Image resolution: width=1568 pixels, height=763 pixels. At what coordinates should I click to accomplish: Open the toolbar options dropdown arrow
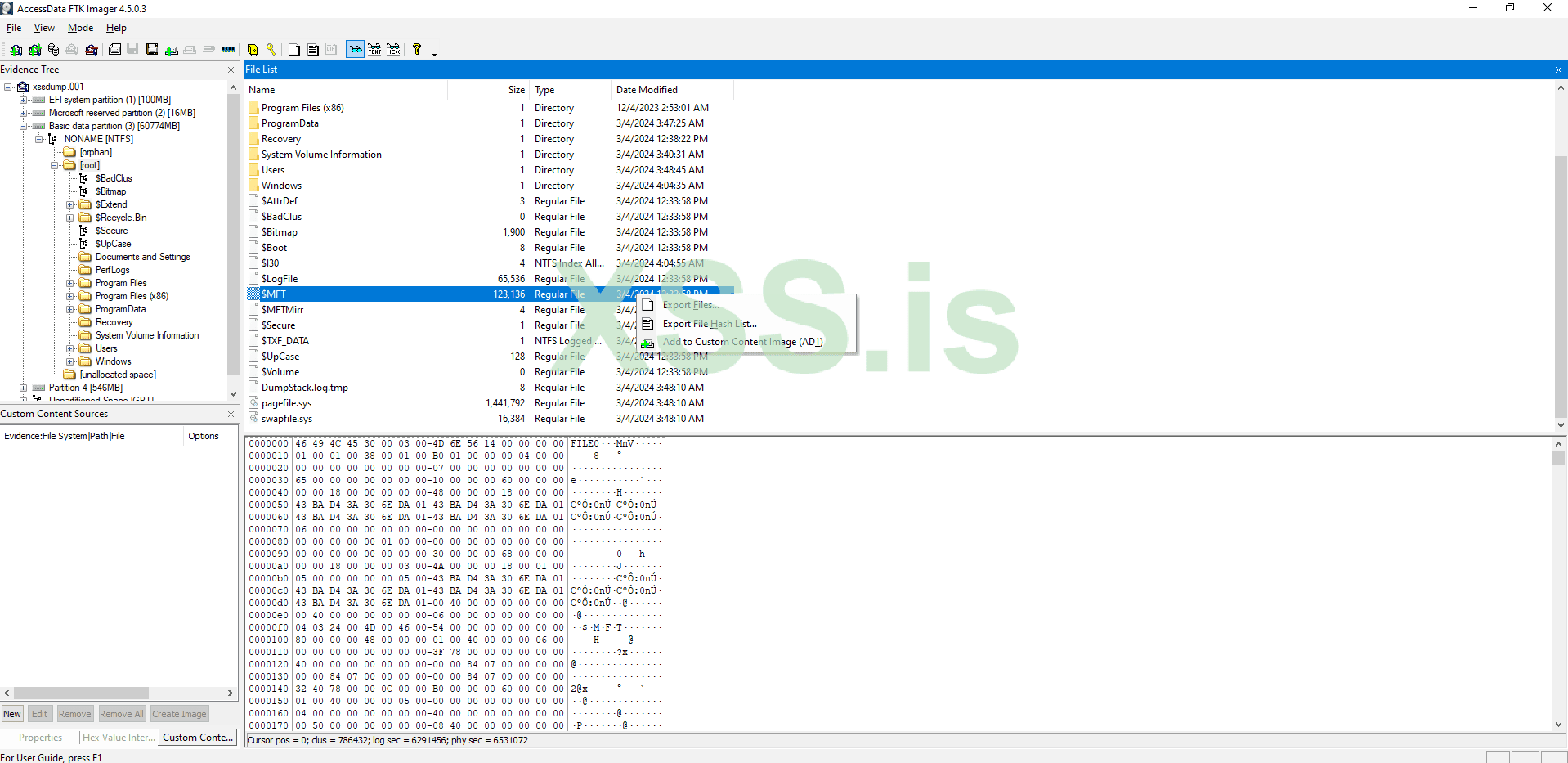[x=434, y=54]
